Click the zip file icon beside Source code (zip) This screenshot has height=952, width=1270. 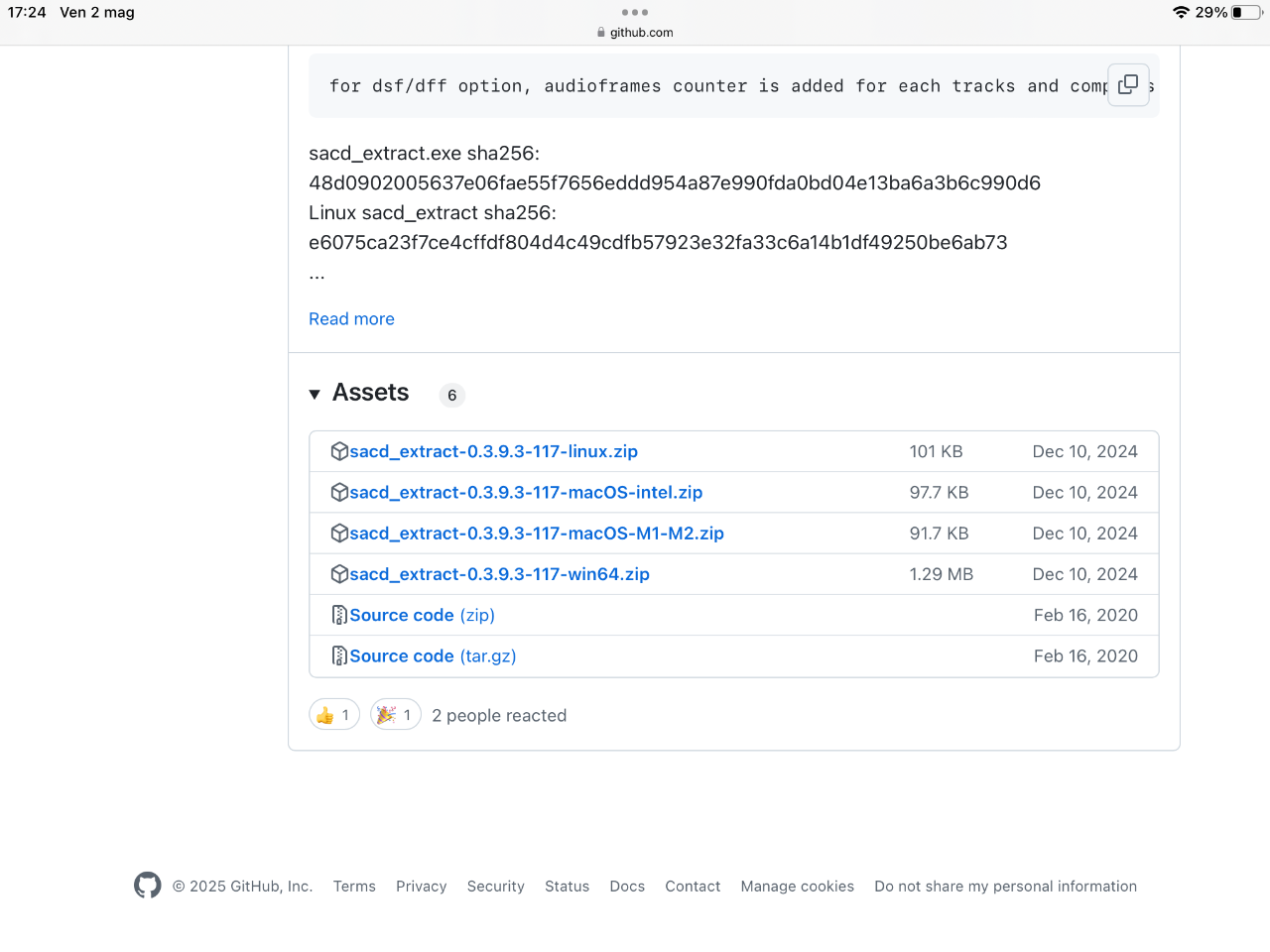point(339,615)
